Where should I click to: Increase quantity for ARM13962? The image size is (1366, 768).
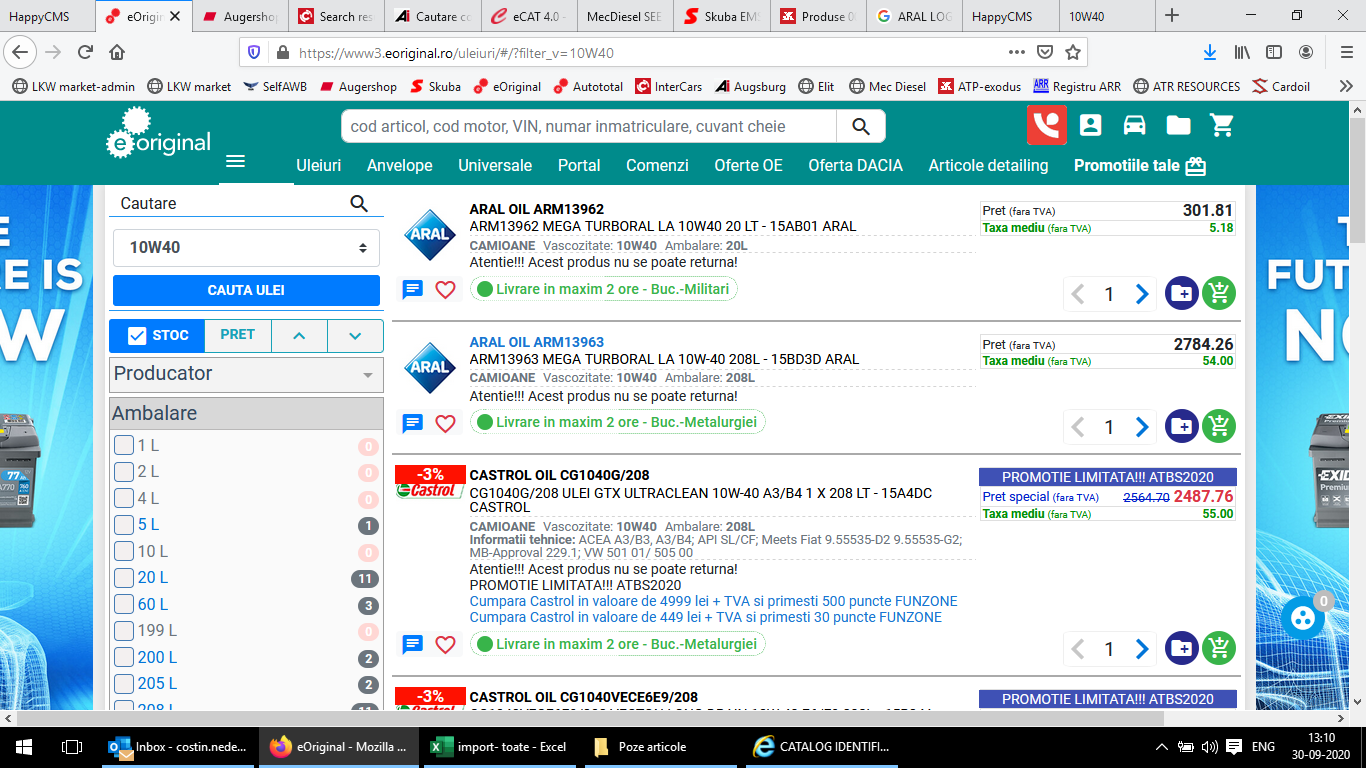(1142, 293)
